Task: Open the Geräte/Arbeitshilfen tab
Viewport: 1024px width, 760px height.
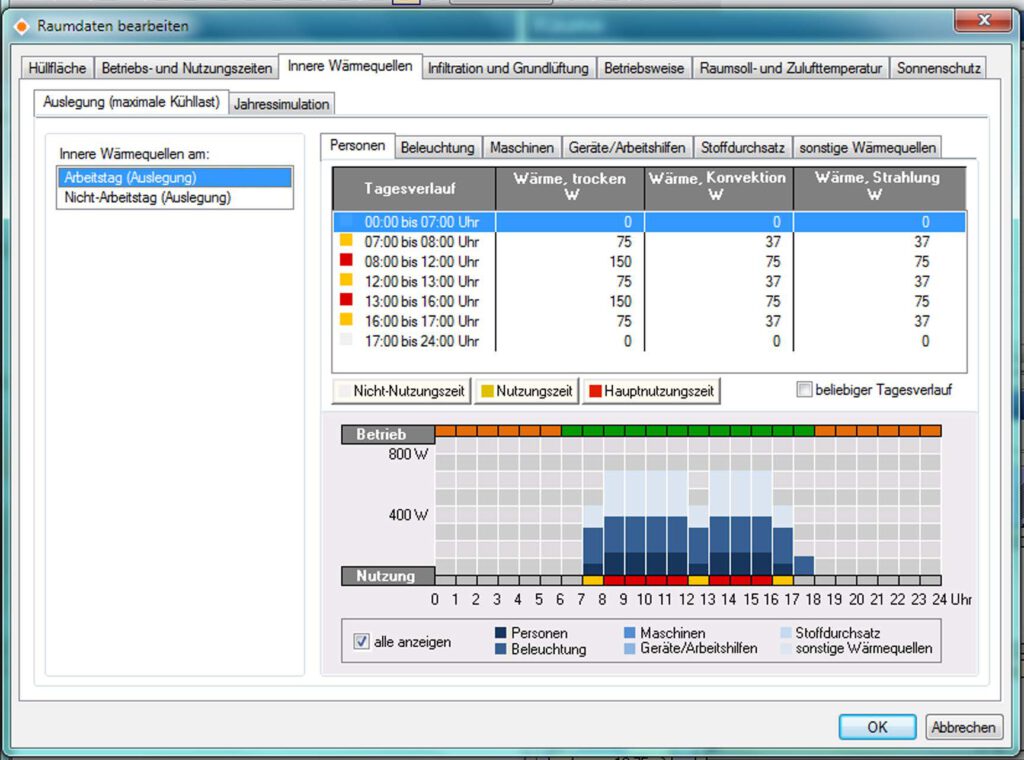Action: 627,148
